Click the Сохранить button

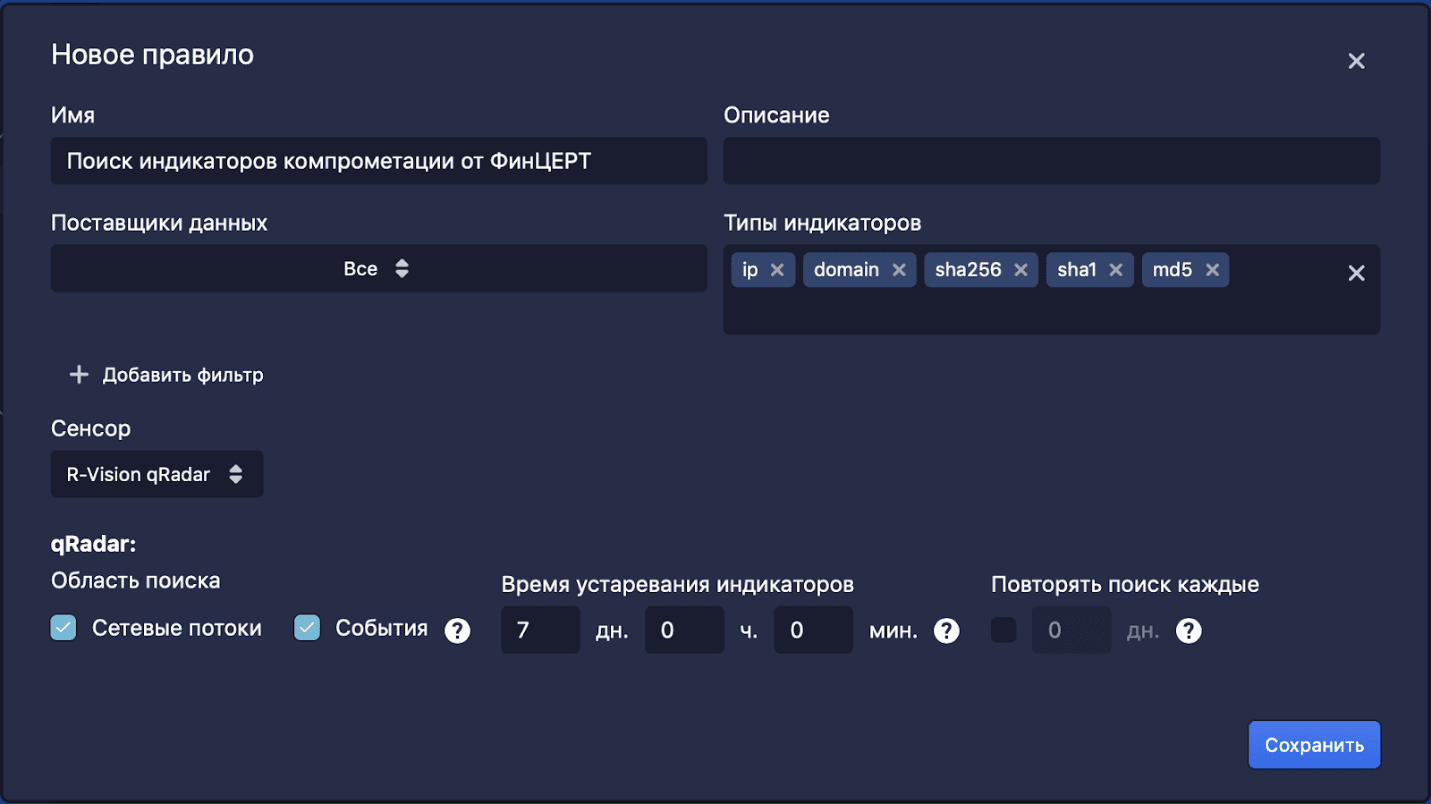click(x=1313, y=745)
